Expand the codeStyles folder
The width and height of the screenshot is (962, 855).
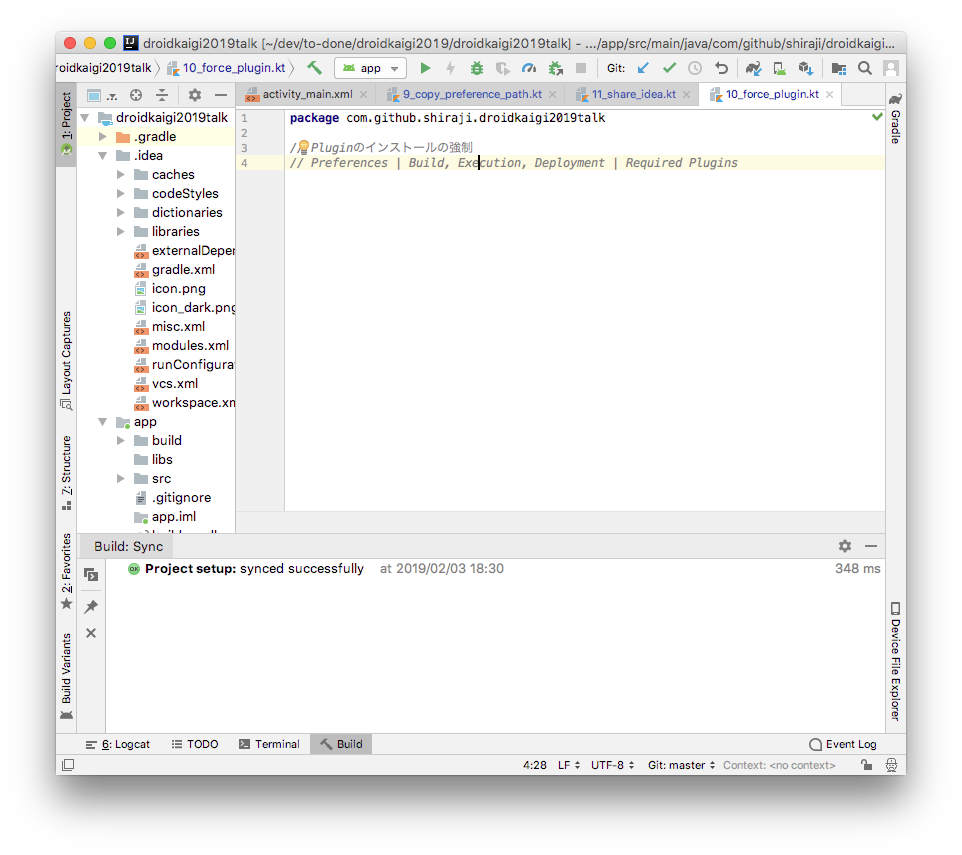(x=121, y=194)
